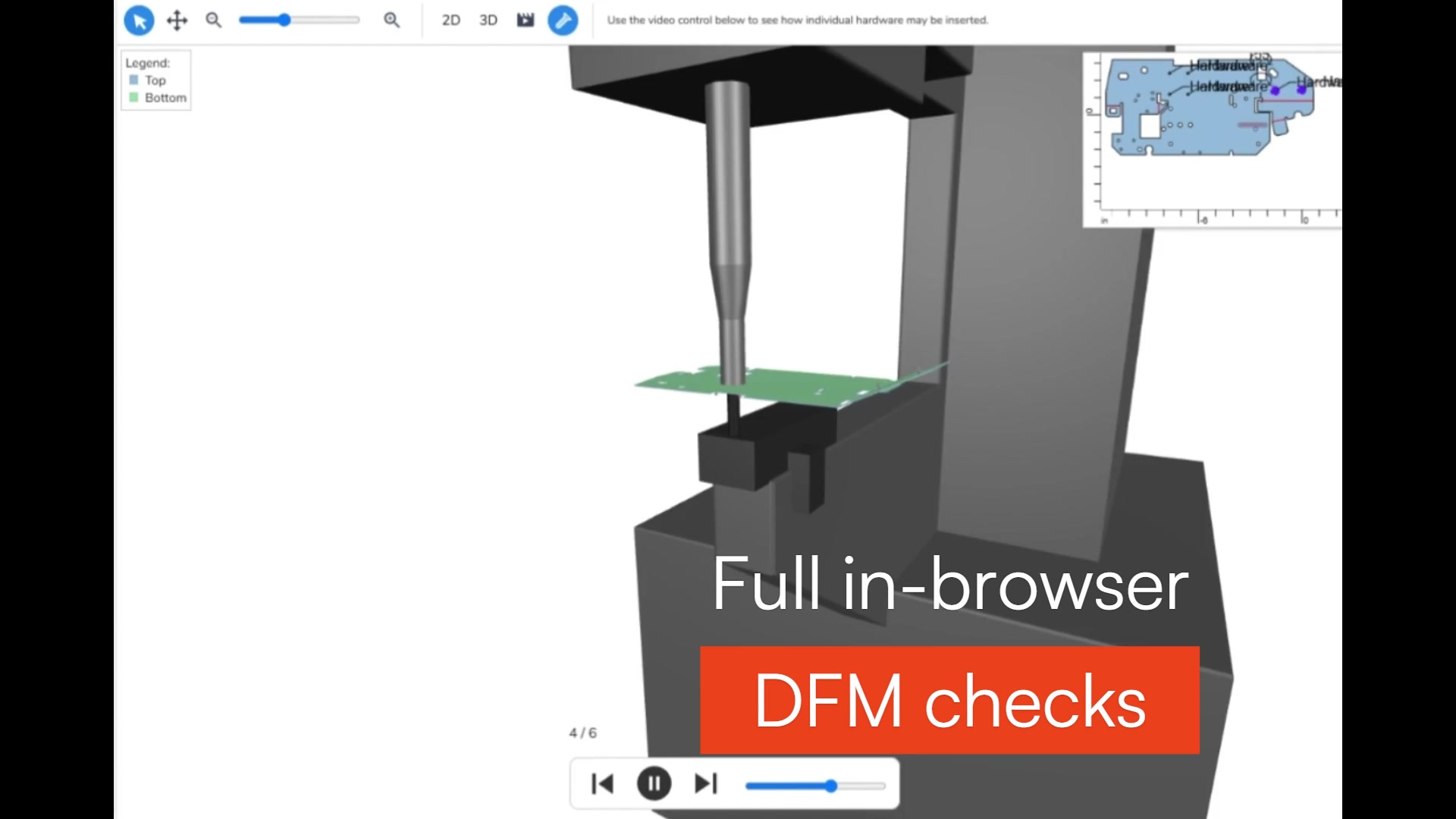The height and width of the screenshot is (819, 1456).
Task: Click the Bottom legend green swatch
Action: 133,97
